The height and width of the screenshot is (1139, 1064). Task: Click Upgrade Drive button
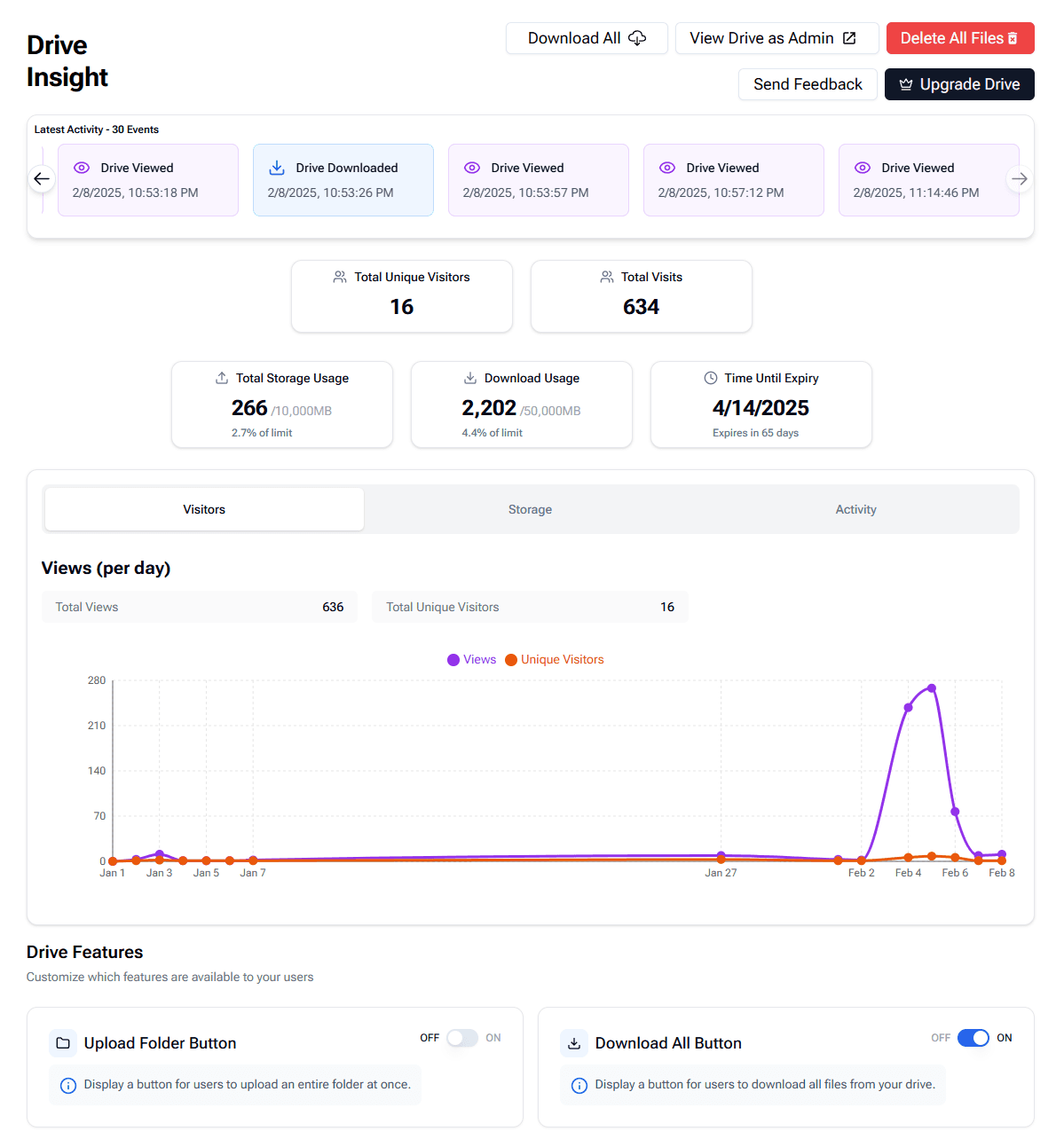click(x=959, y=84)
